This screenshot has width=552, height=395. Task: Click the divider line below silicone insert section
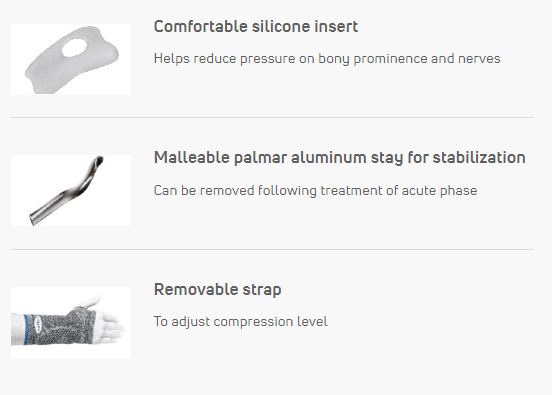pos(272,118)
